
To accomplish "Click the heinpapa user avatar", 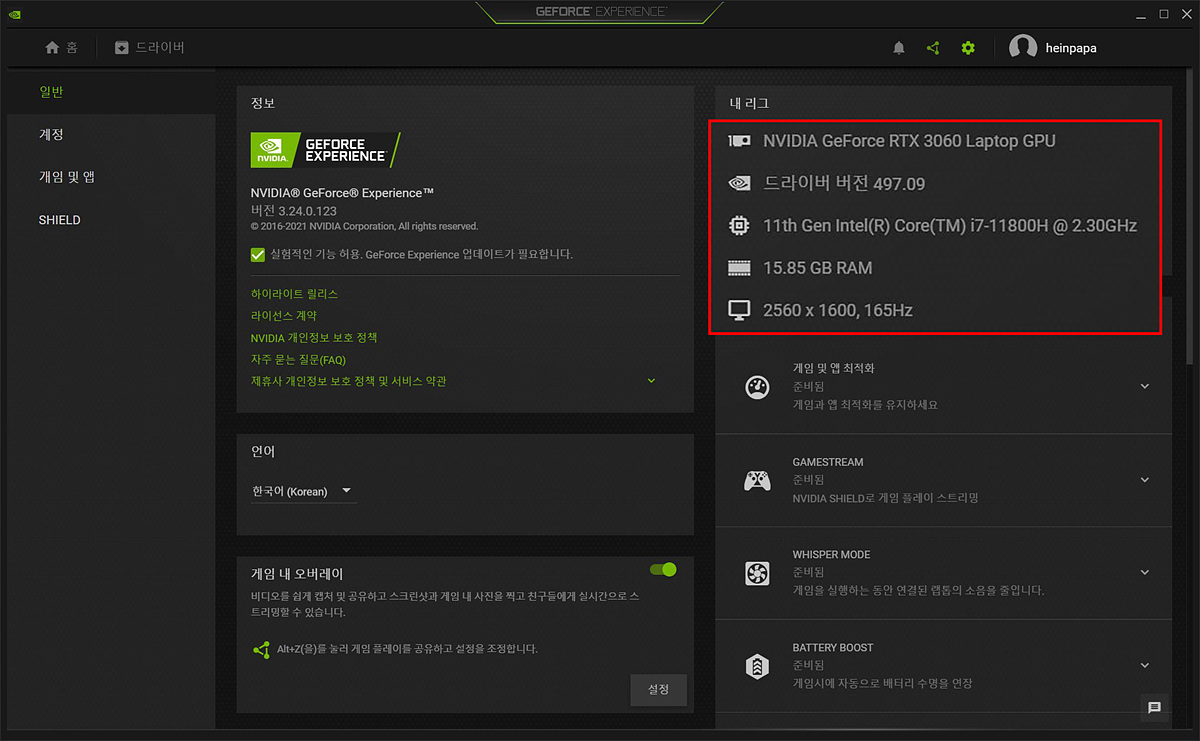I will point(1023,47).
